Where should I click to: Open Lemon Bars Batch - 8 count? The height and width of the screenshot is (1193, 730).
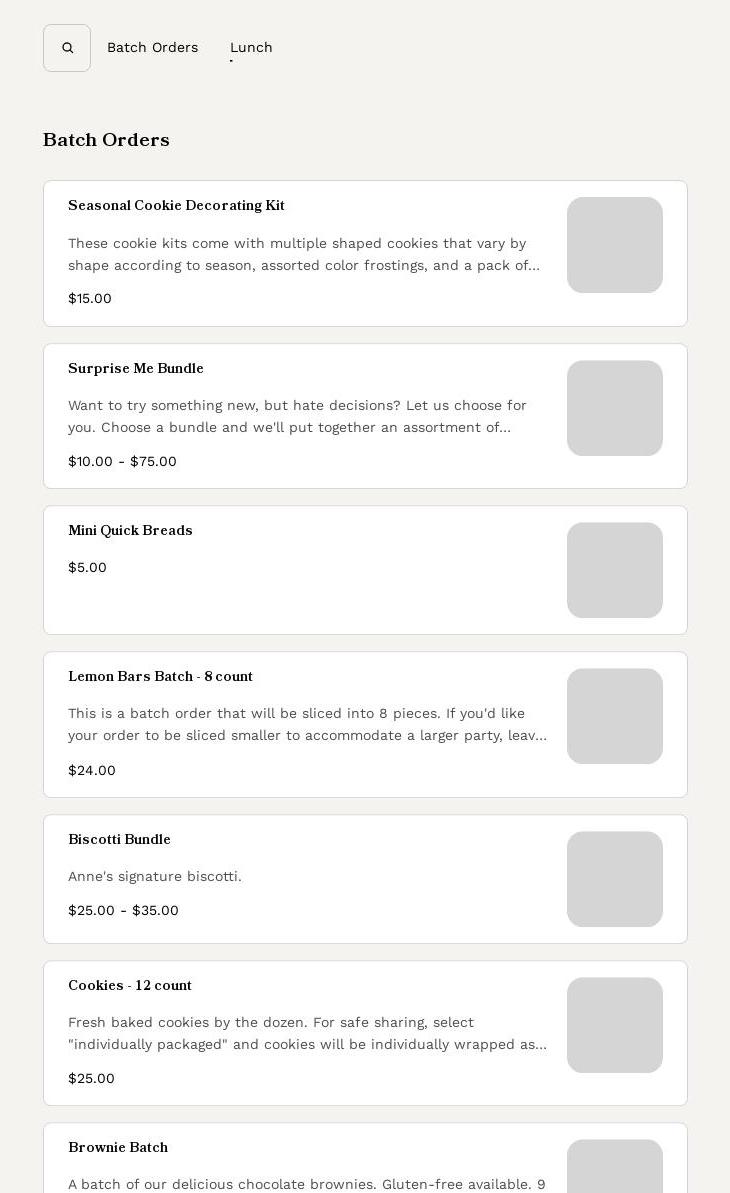160,677
